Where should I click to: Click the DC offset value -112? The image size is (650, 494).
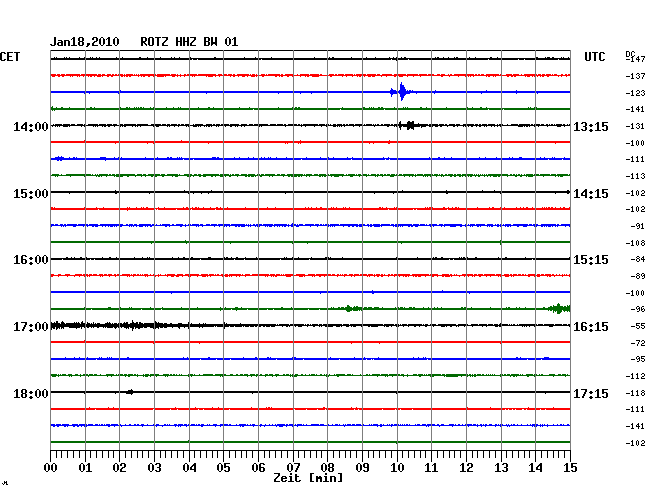point(636,376)
